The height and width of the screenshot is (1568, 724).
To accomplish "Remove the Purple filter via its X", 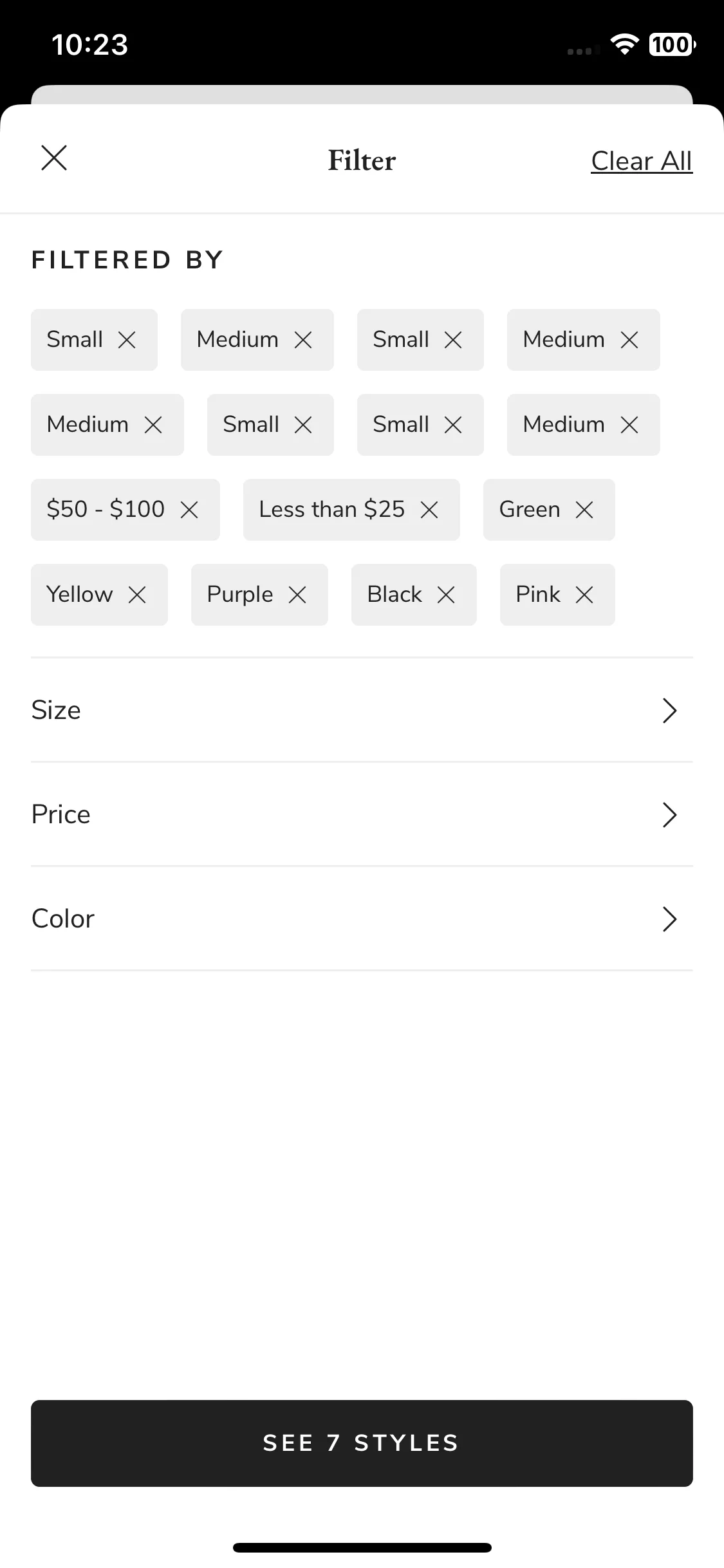I will (297, 595).
